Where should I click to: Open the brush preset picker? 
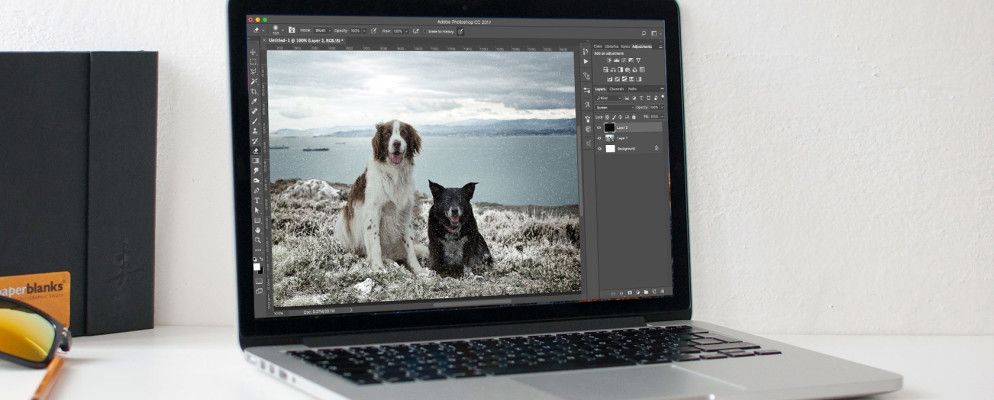tap(276, 30)
